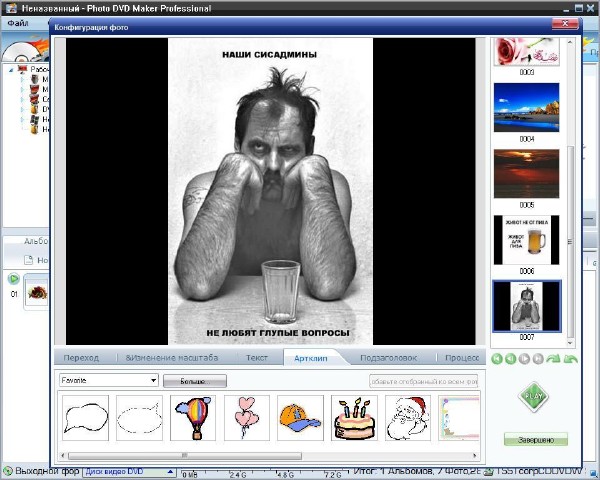The width and height of the screenshot is (600, 480).
Task: Select the beer mug thumbnail 0006
Action: (526, 239)
